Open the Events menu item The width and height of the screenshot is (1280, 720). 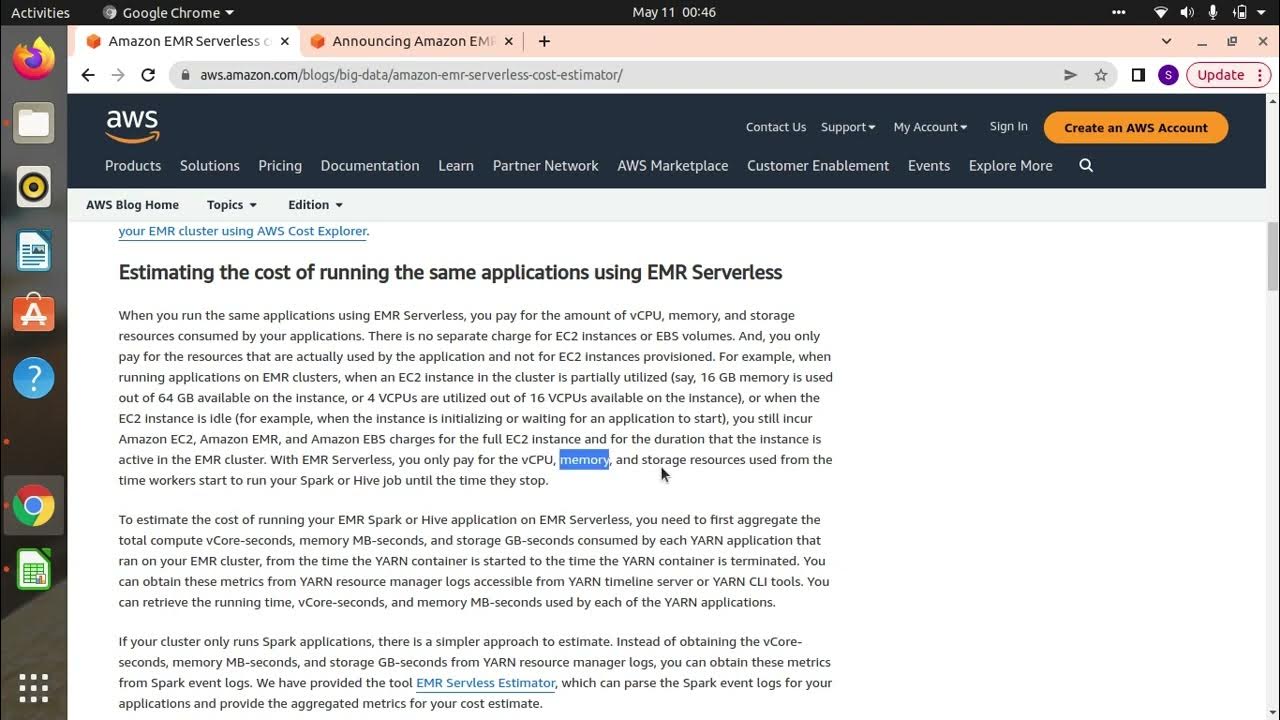[x=929, y=166]
